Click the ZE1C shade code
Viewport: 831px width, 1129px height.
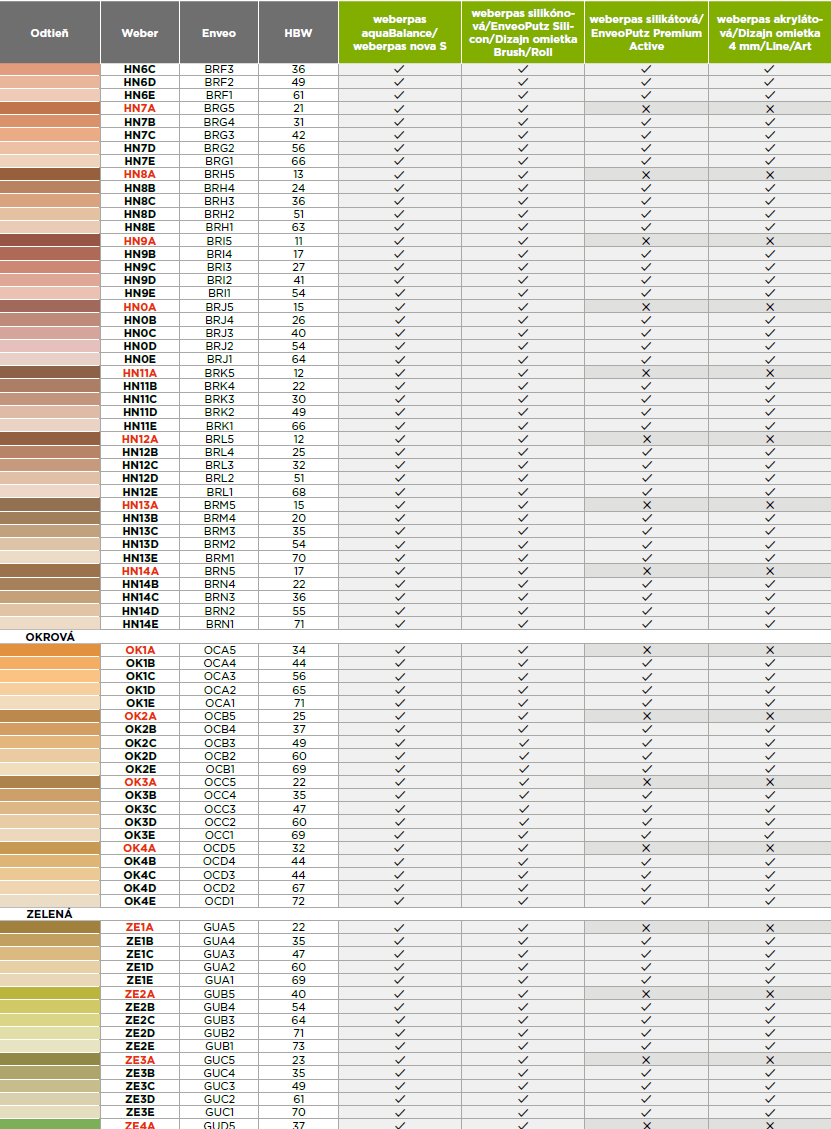140,954
